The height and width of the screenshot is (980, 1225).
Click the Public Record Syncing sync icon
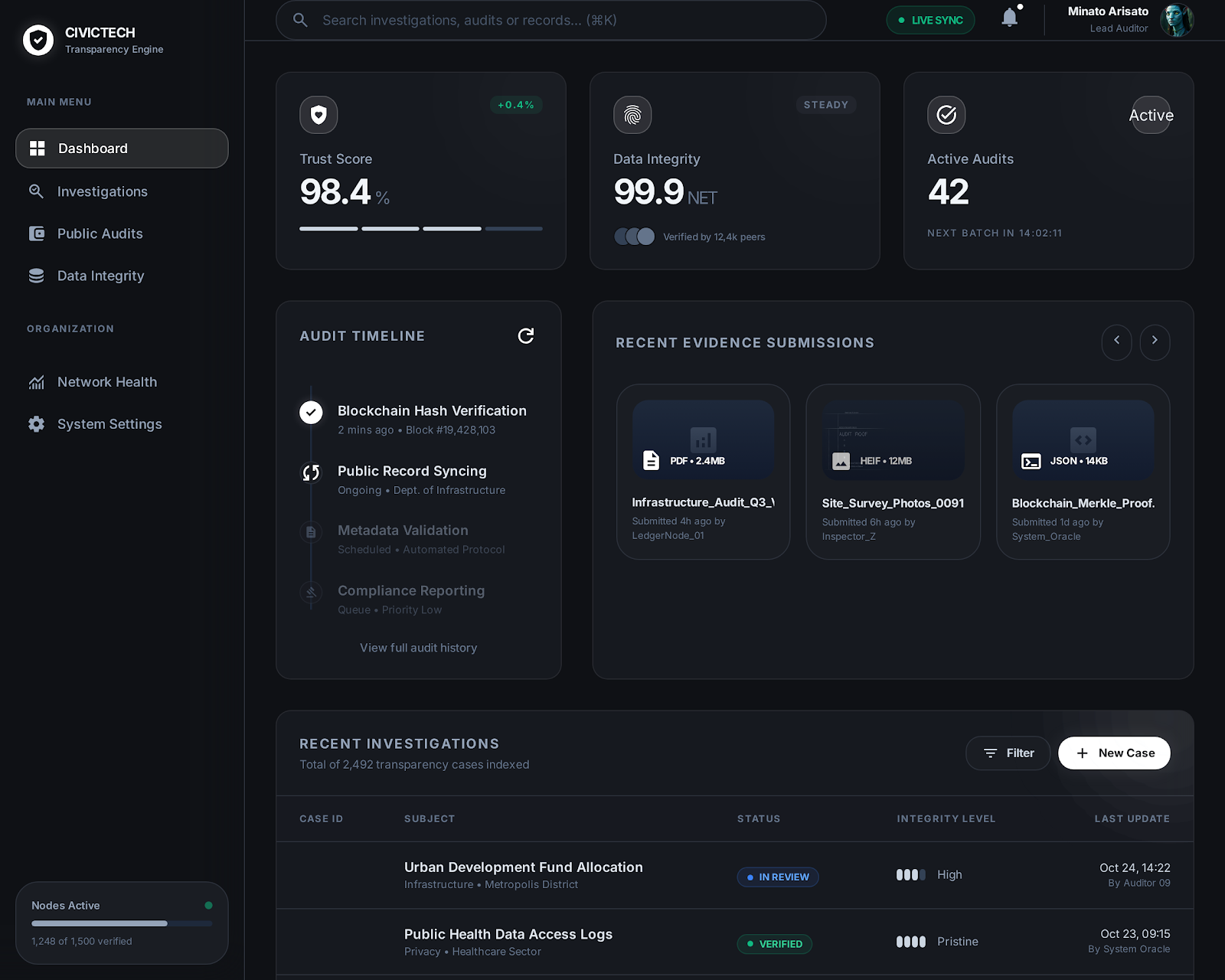[311, 473]
